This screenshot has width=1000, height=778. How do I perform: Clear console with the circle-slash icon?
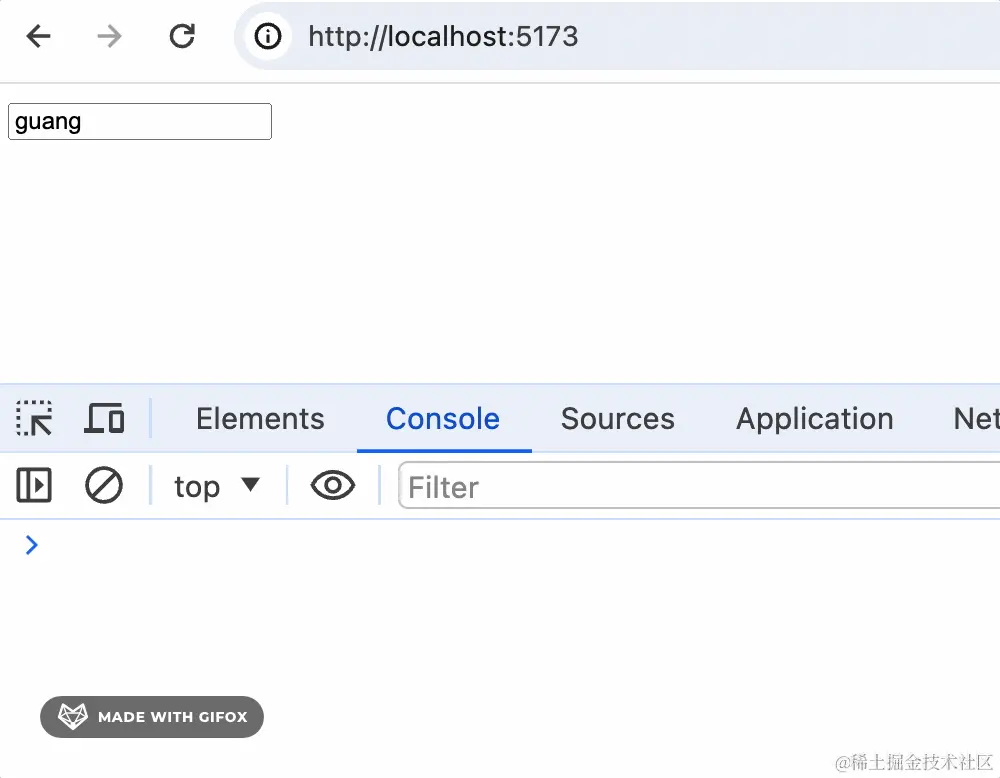point(104,485)
